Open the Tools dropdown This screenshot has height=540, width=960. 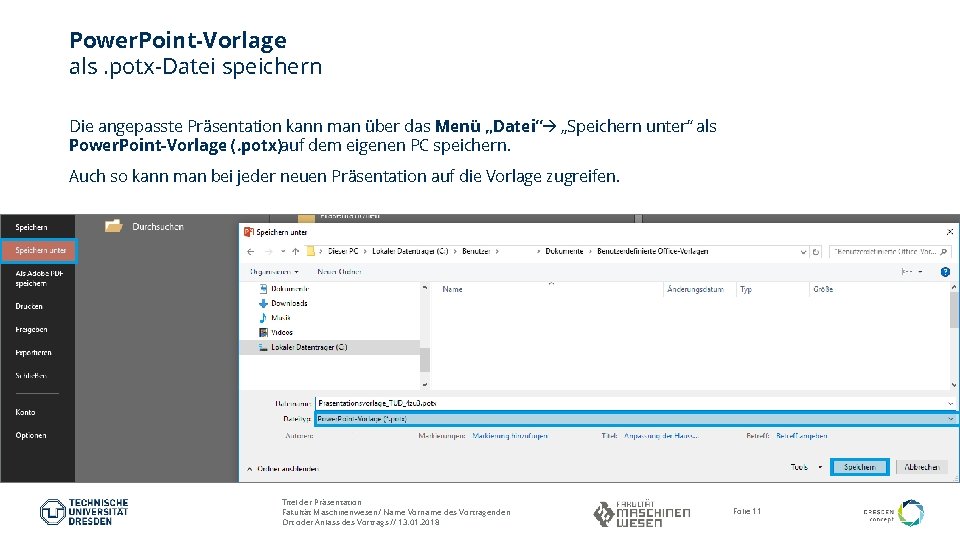coord(806,467)
